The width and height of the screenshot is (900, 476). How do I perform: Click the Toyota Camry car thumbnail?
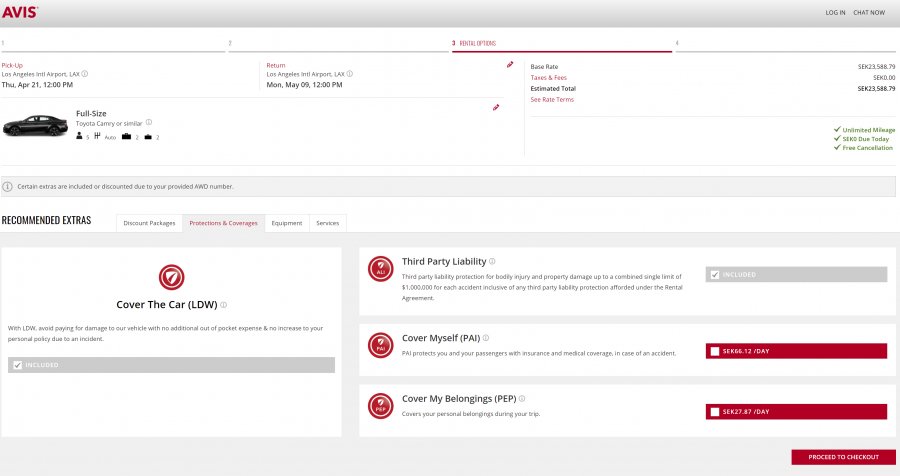34,125
